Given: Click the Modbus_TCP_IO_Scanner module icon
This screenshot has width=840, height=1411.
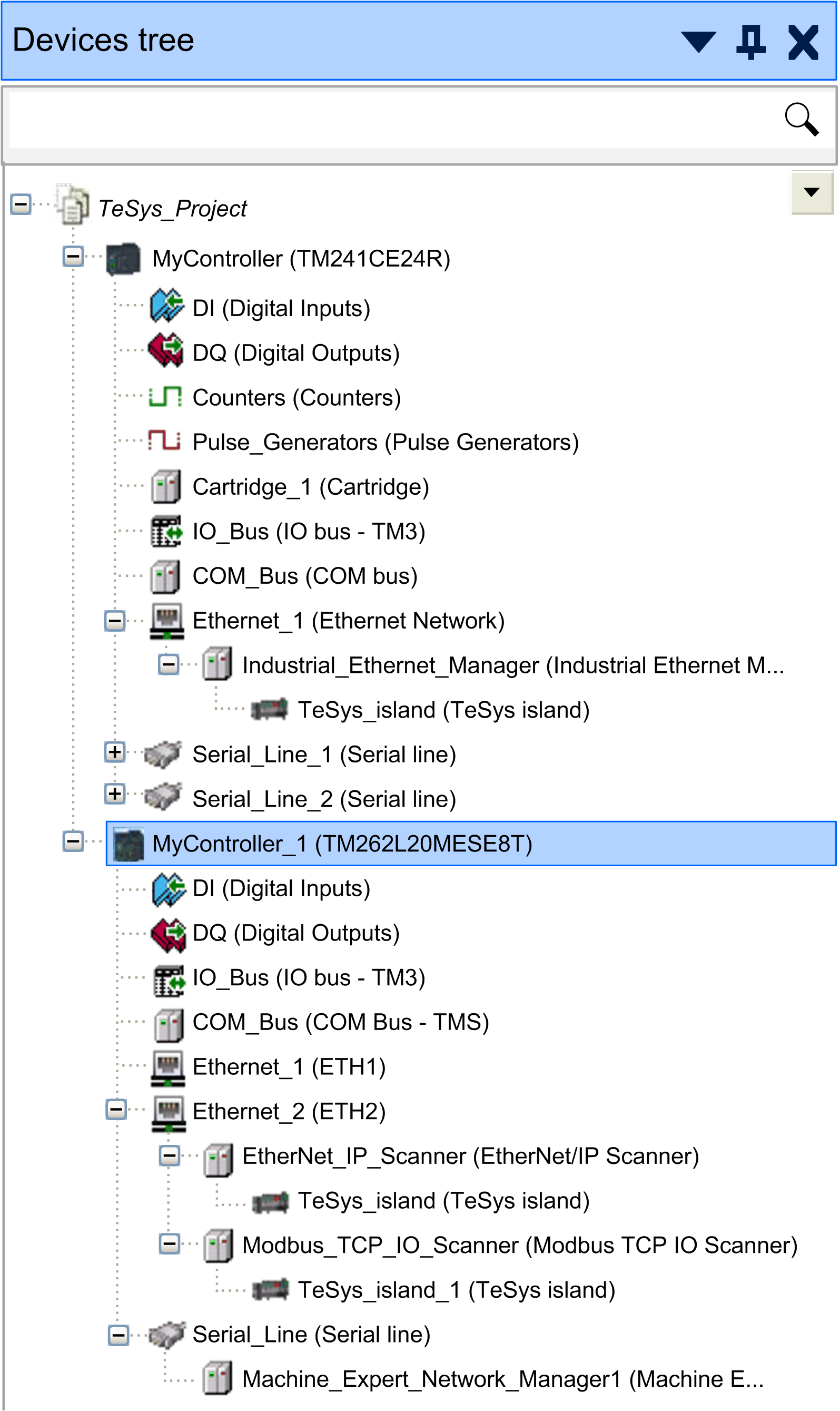Looking at the screenshot, I should [x=218, y=1246].
